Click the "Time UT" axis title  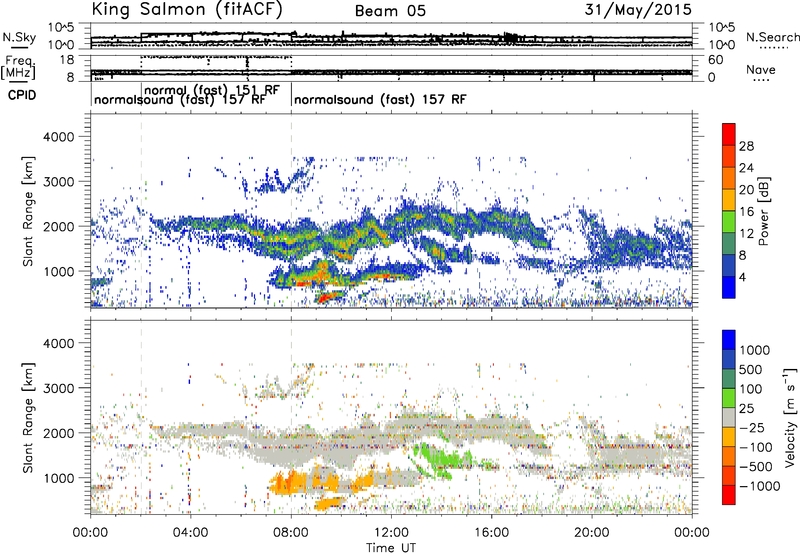[391, 548]
